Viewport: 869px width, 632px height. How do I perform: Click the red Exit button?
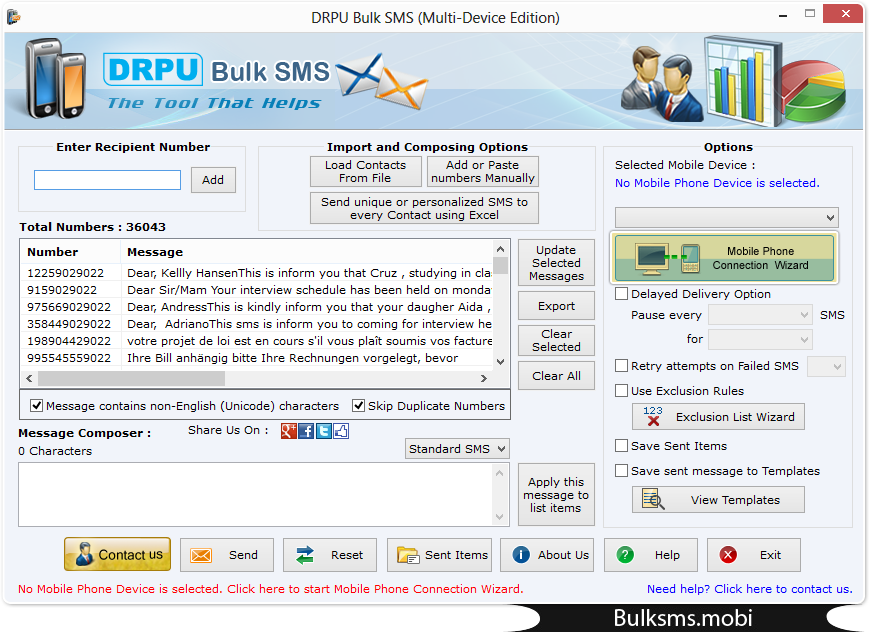pos(754,554)
